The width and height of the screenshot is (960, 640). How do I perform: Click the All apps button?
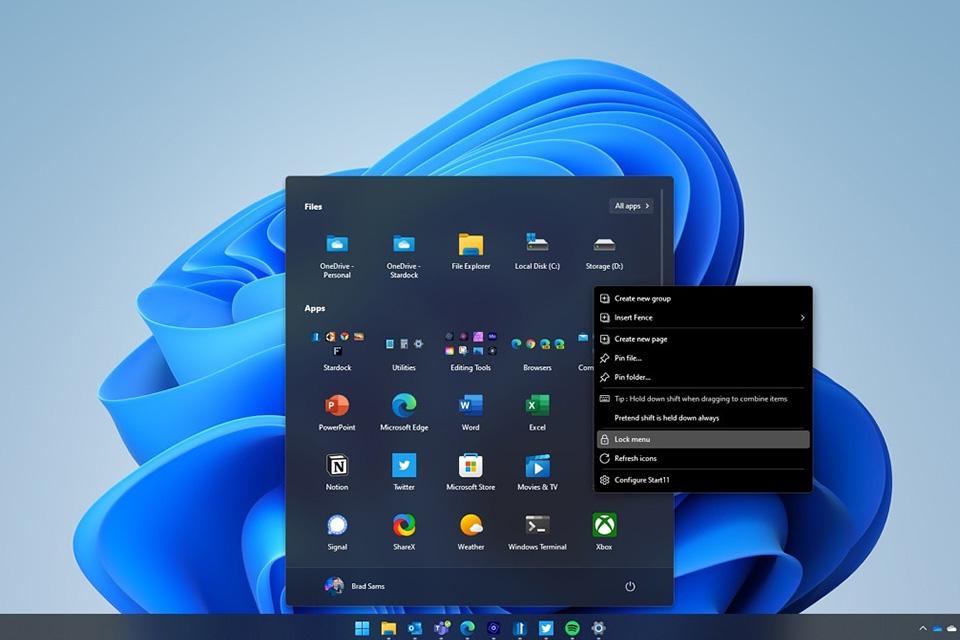click(x=631, y=206)
